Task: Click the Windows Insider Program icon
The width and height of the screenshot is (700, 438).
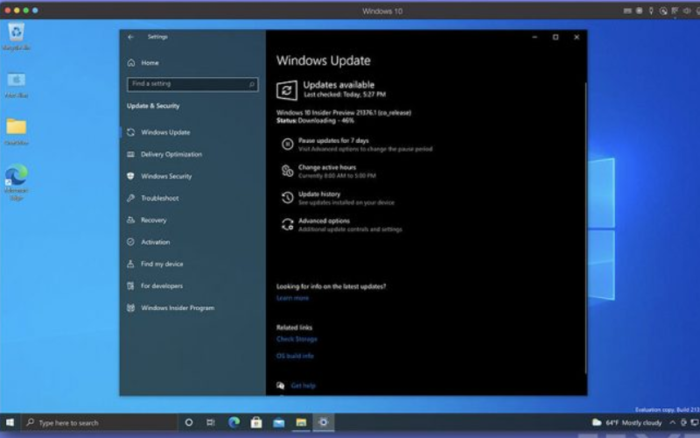Action: pos(130,308)
